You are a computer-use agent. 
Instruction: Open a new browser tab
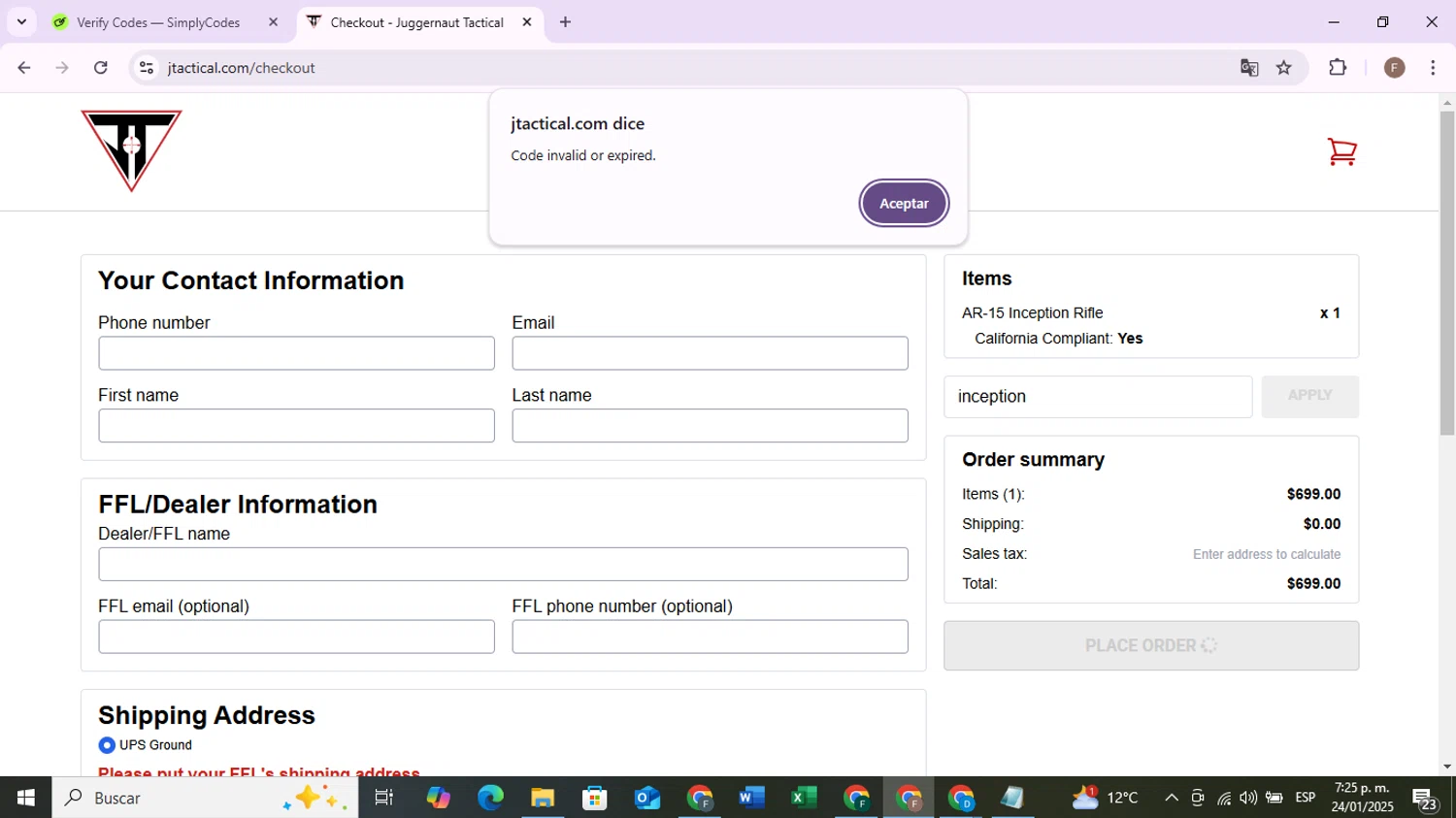(565, 22)
